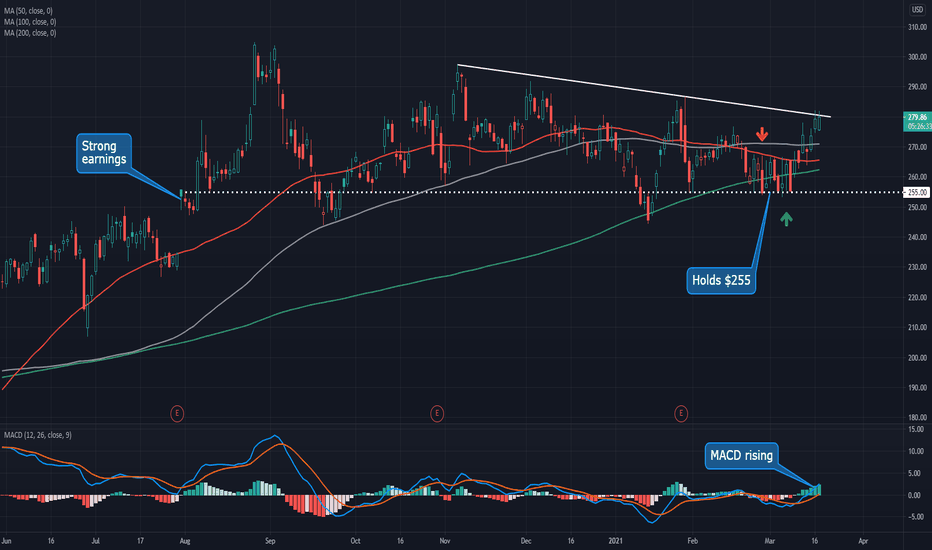
Task: Click the Sep label on time axis
Action: (270, 541)
